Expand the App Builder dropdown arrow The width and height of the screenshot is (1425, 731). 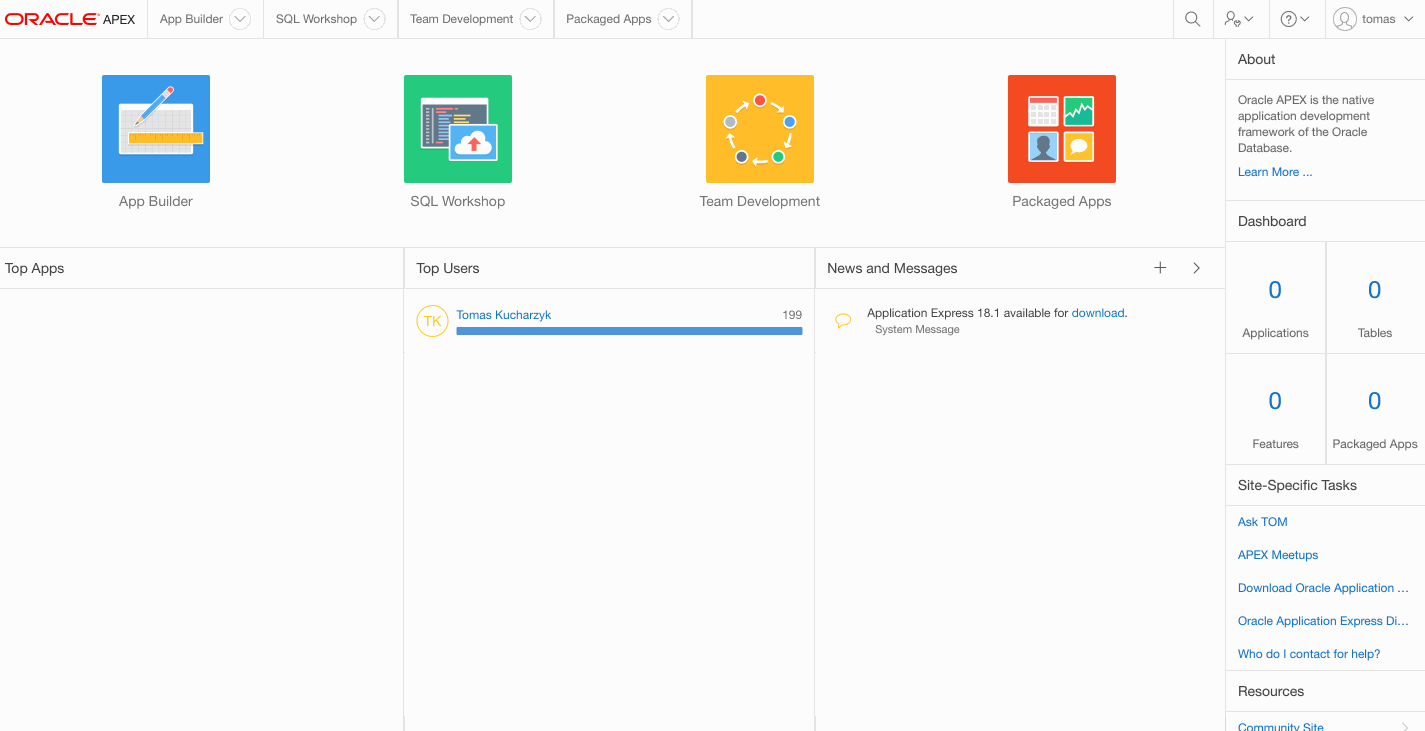point(240,19)
